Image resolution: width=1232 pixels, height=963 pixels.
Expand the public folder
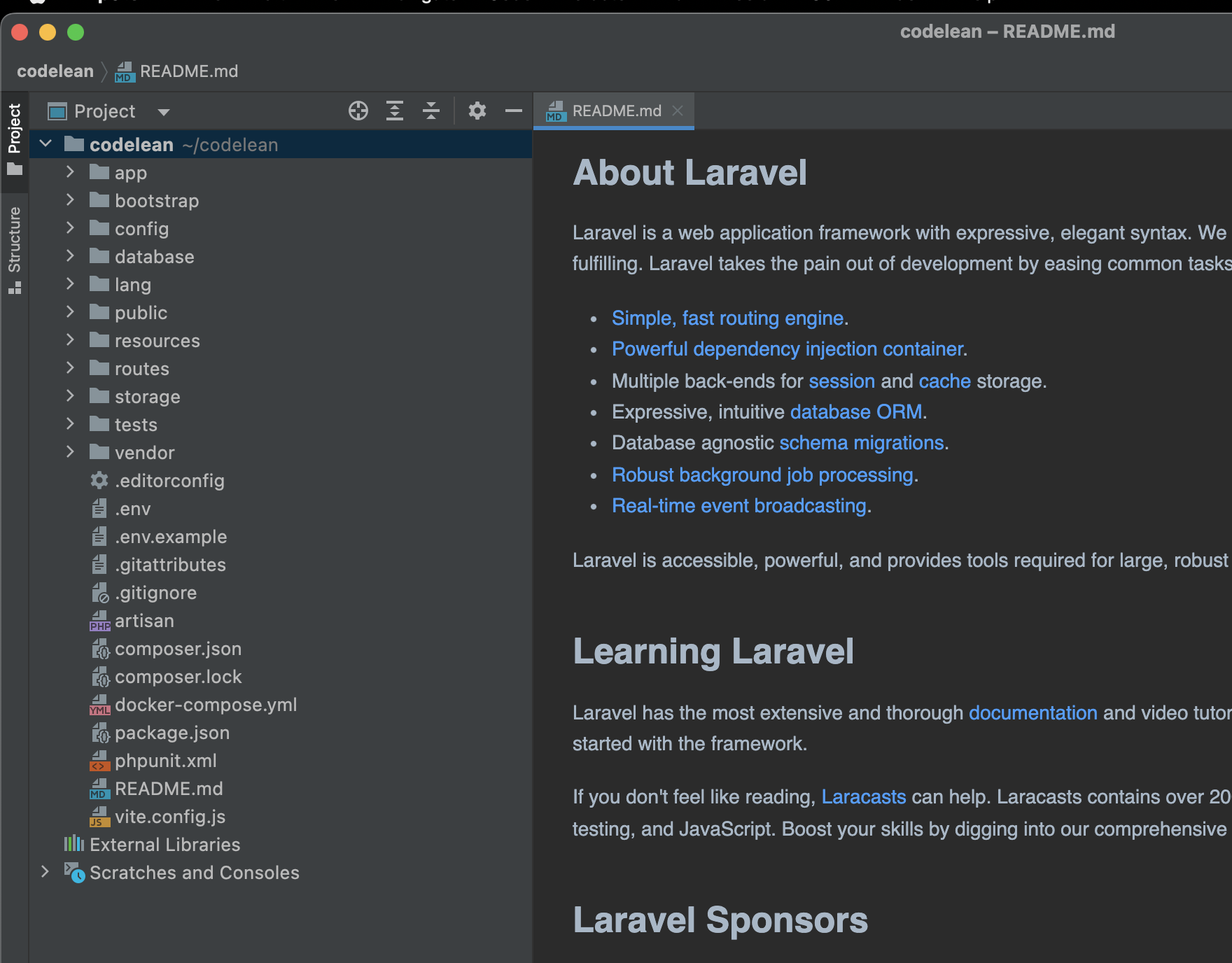tap(70, 312)
